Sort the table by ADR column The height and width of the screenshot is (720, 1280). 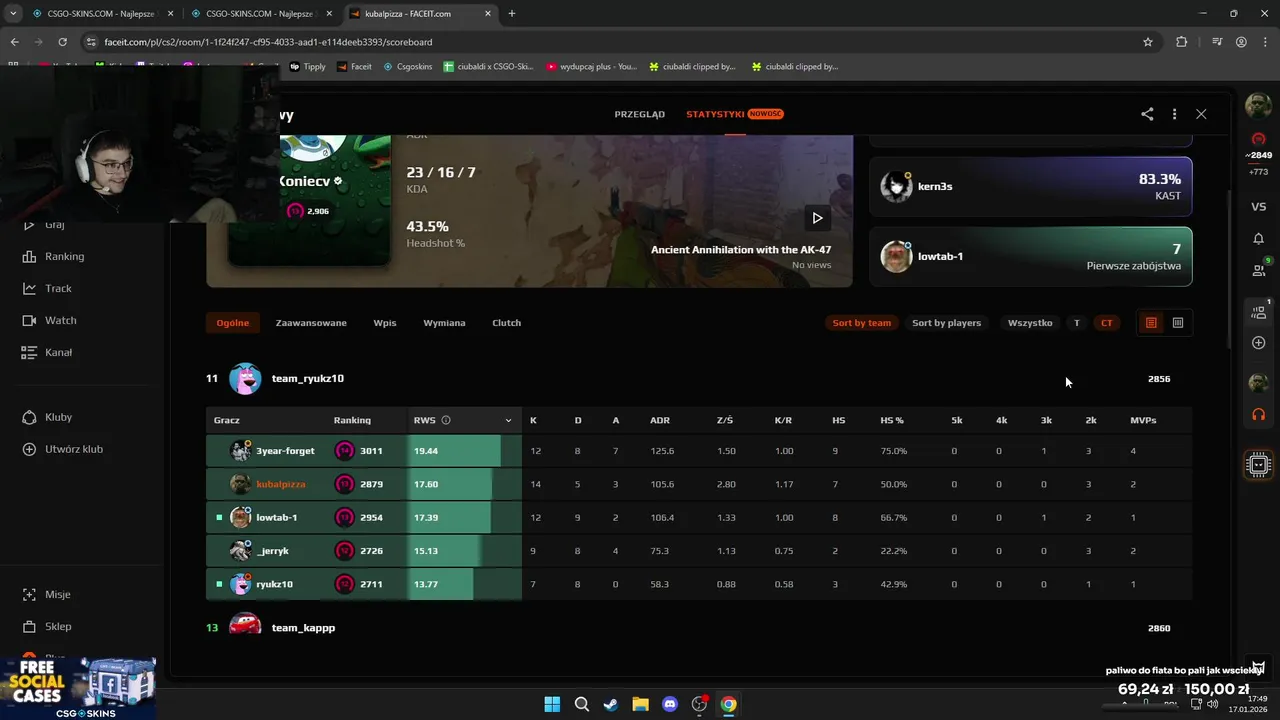pos(660,420)
